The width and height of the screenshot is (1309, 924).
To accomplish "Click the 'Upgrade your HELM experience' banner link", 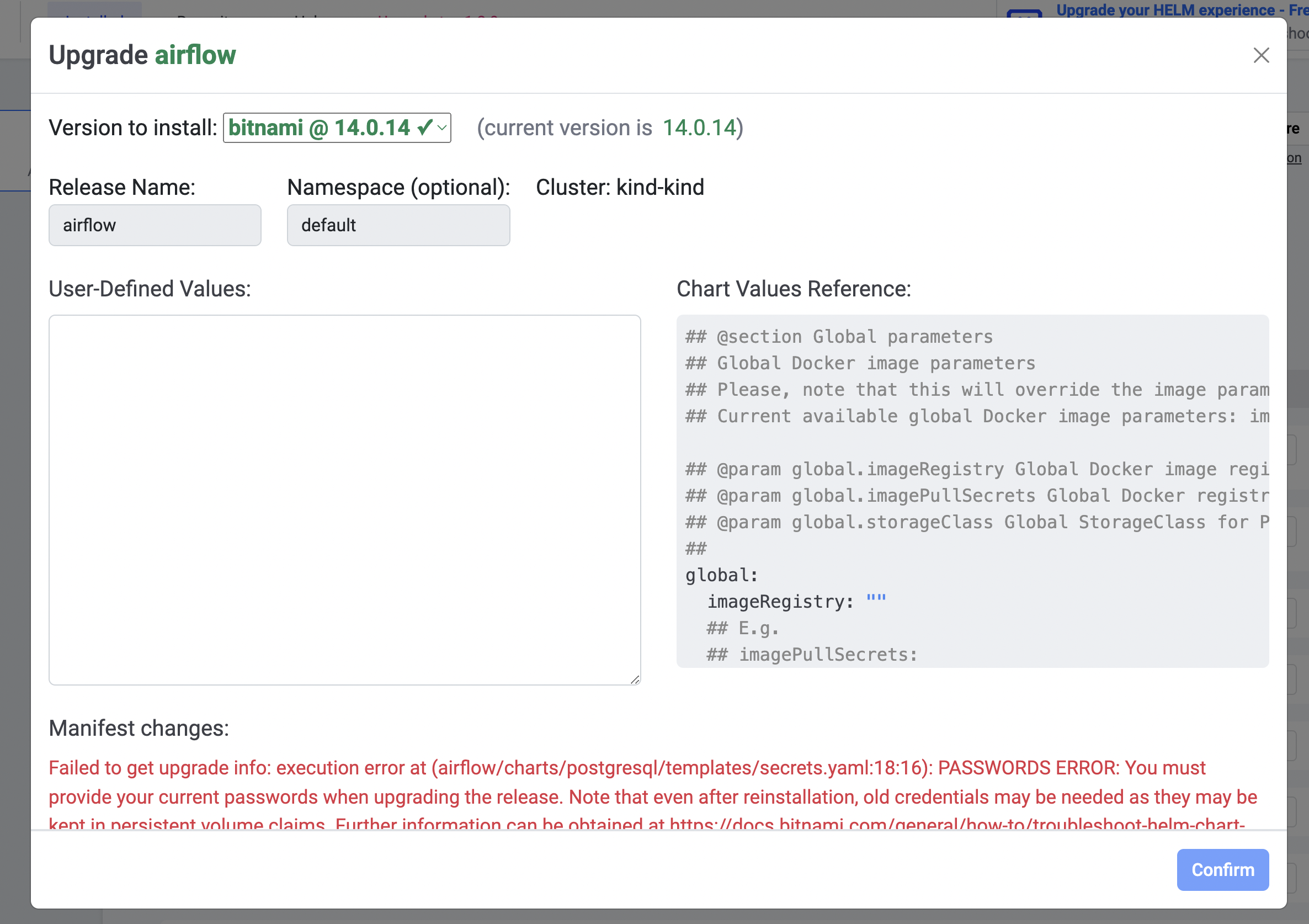I will 1183,10.
